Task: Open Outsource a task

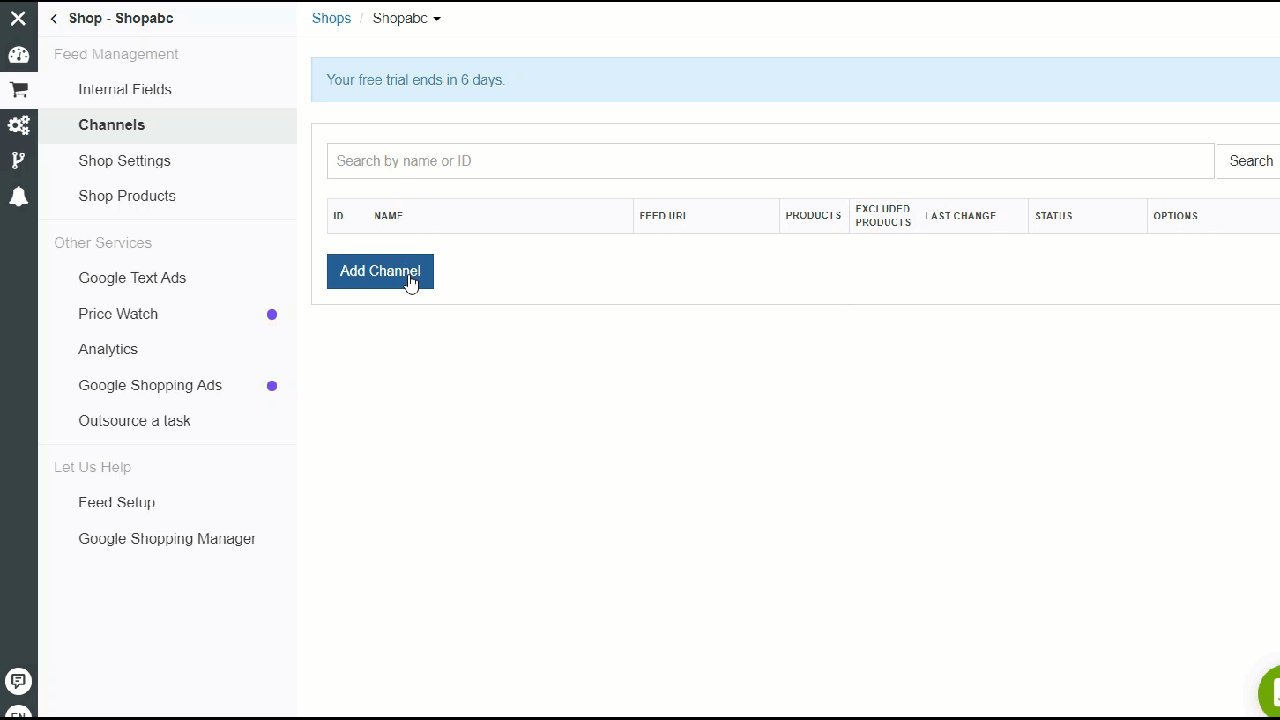Action: pyautogui.click(x=134, y=421)
